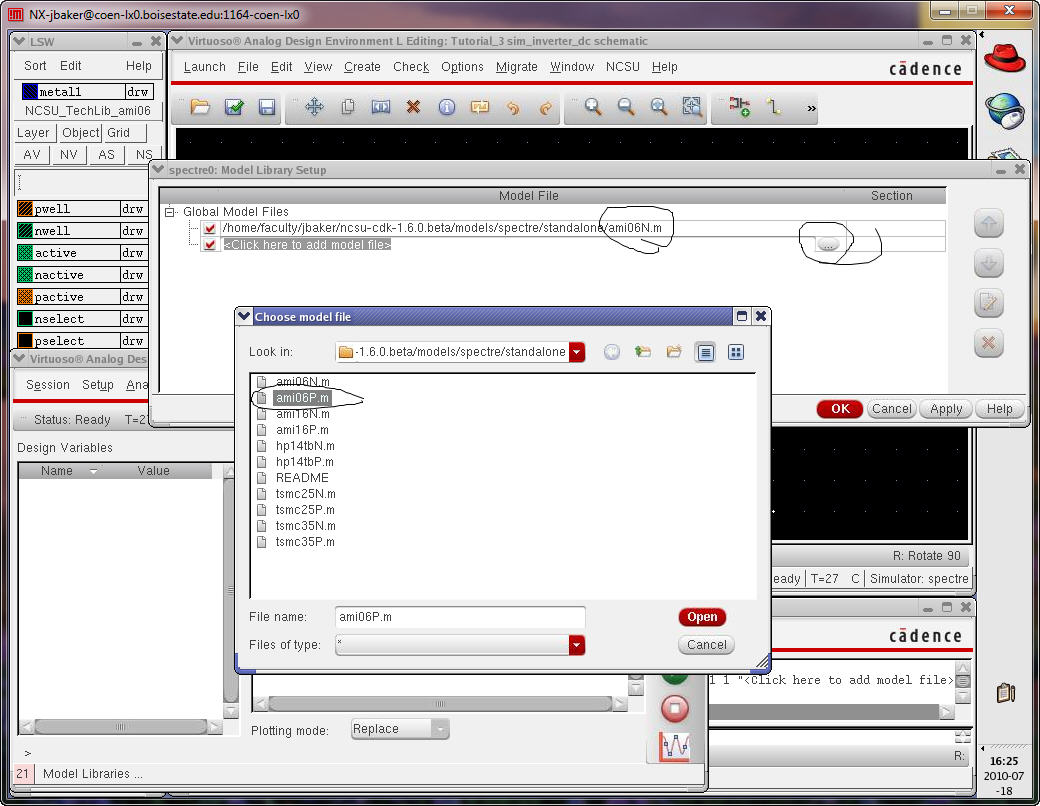Click the Red Hat icon on desktop panel

[x=1004, y=58]
